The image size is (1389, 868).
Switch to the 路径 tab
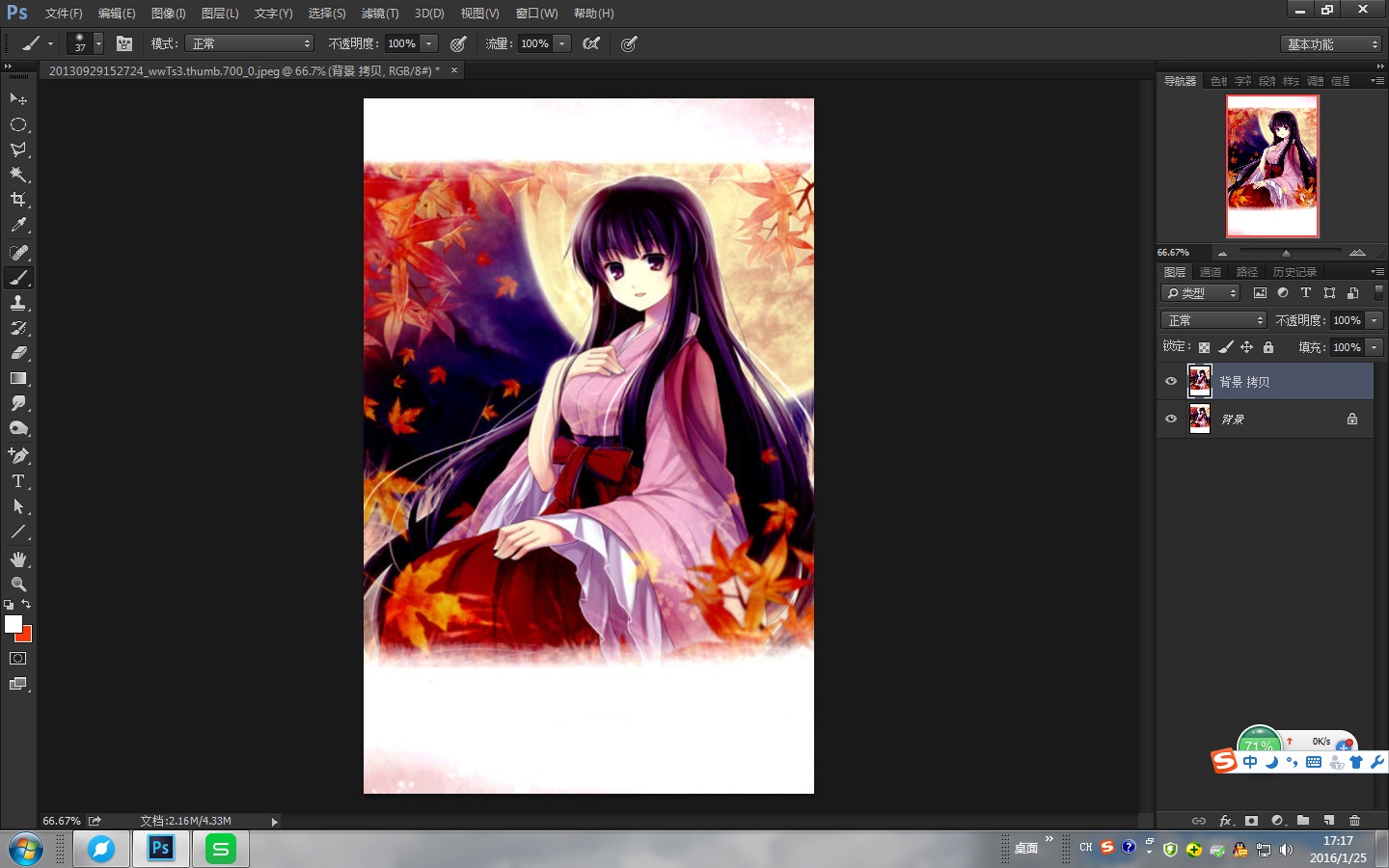(1247, 272)
